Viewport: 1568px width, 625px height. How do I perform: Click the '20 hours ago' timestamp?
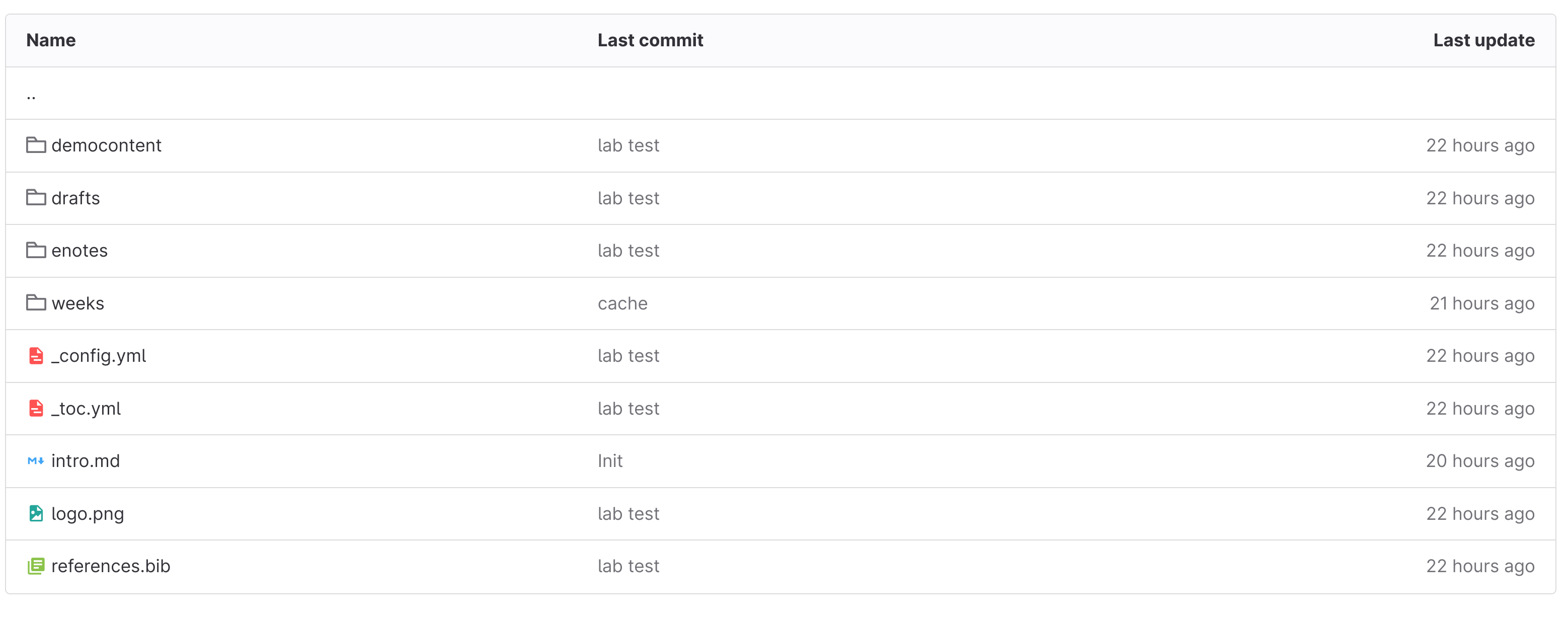1480,461
